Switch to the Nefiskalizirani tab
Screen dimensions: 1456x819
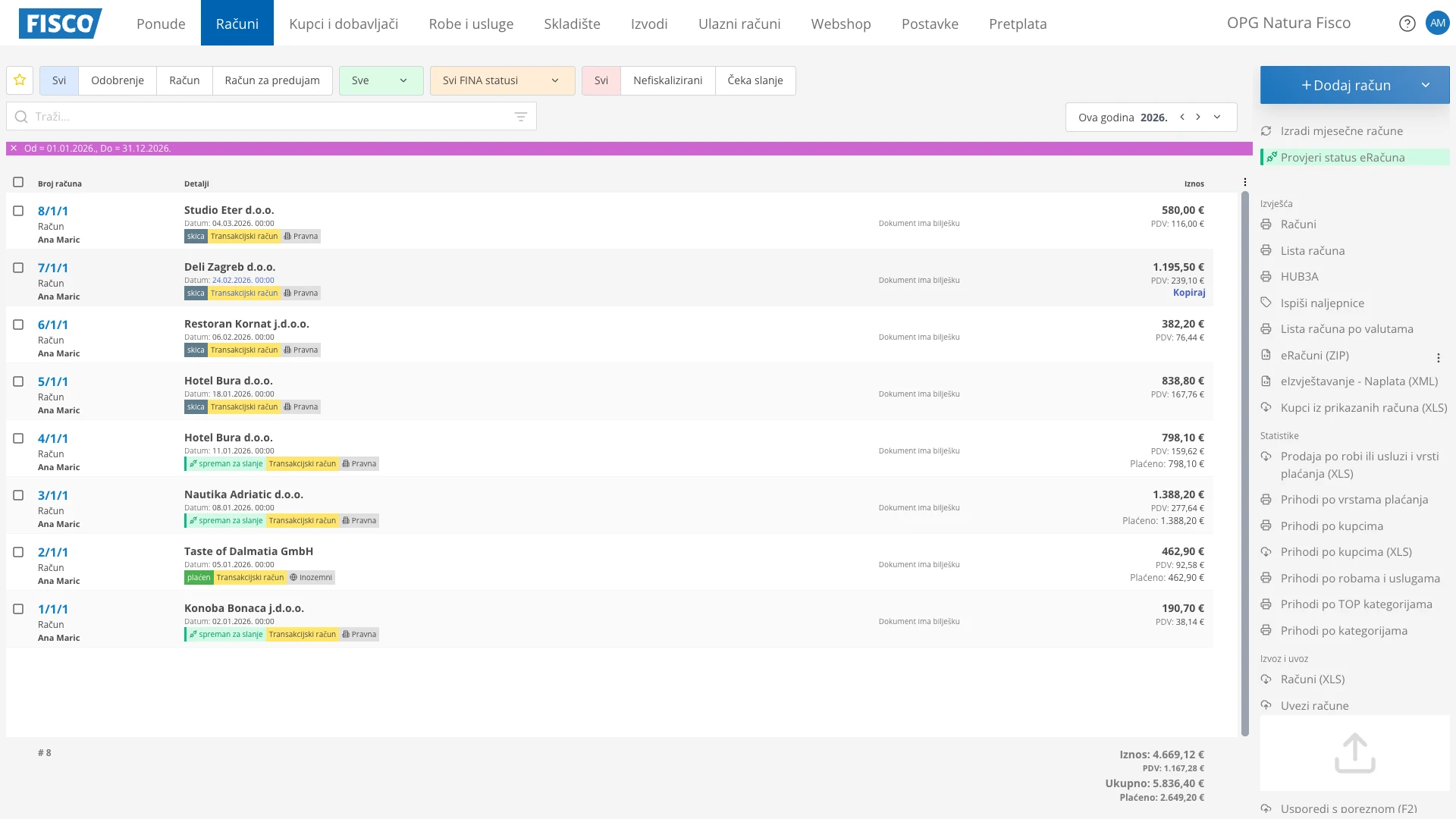click(x=667, y=80)
